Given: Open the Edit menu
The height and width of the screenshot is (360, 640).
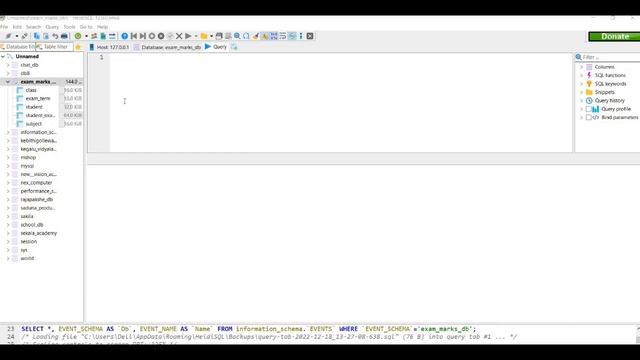Looking at the screenshot, I should pos(17,27).
